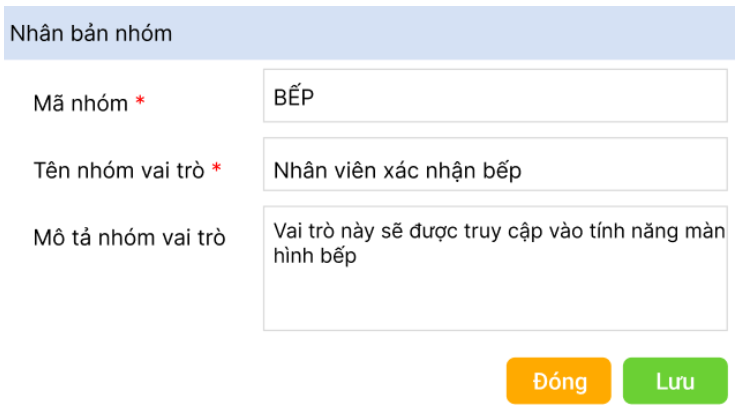This screenshot has height=416, width=735.
Task: Click the "Nhân bản nhóm" dialog title
Action: pyautogui.click(x=92, y=33)
